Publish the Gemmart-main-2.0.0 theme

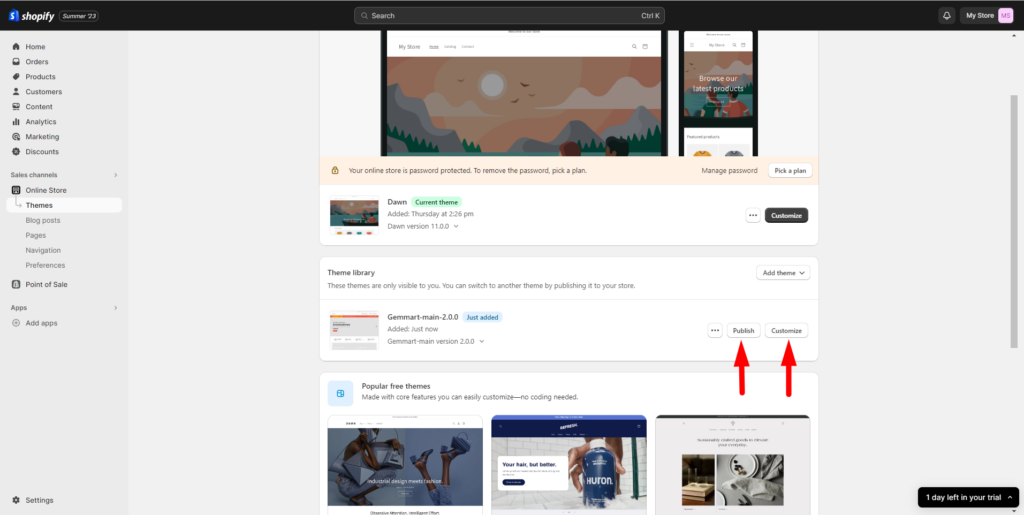pyautogui.click(x=743, y=331)
